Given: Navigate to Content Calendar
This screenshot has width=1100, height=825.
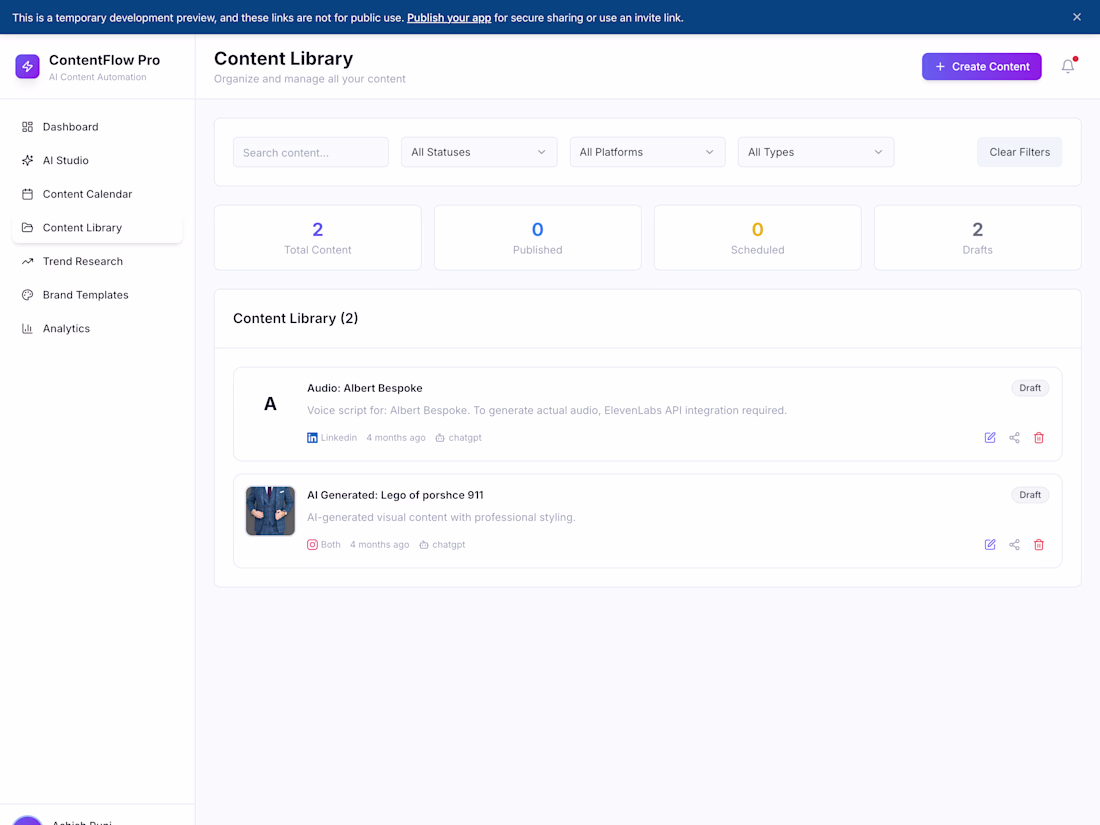Looking at the screenshot, I should [98, 194].
